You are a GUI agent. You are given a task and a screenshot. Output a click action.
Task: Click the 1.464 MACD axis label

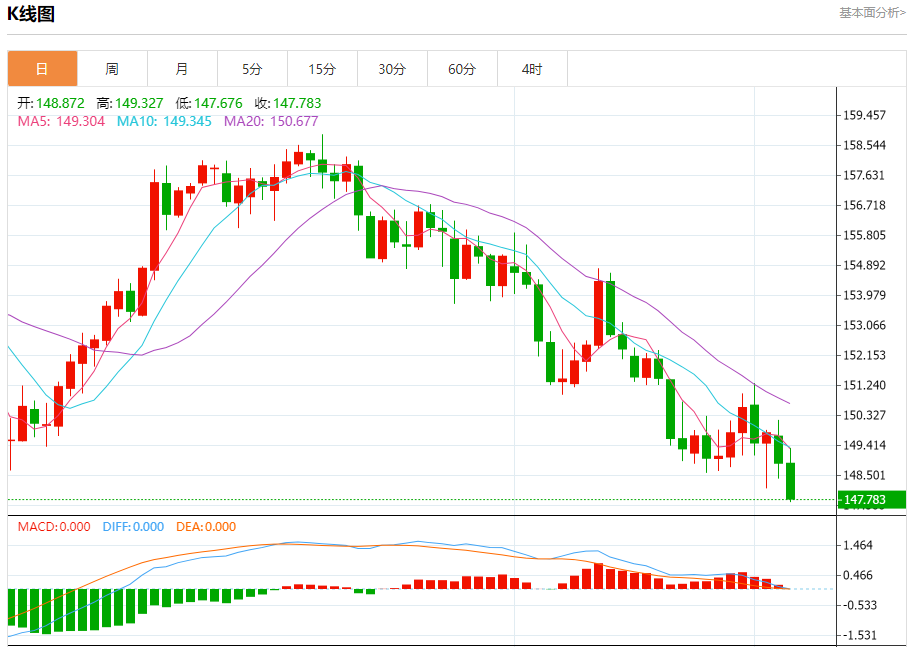pyautogui.click(x=857, y=546)
